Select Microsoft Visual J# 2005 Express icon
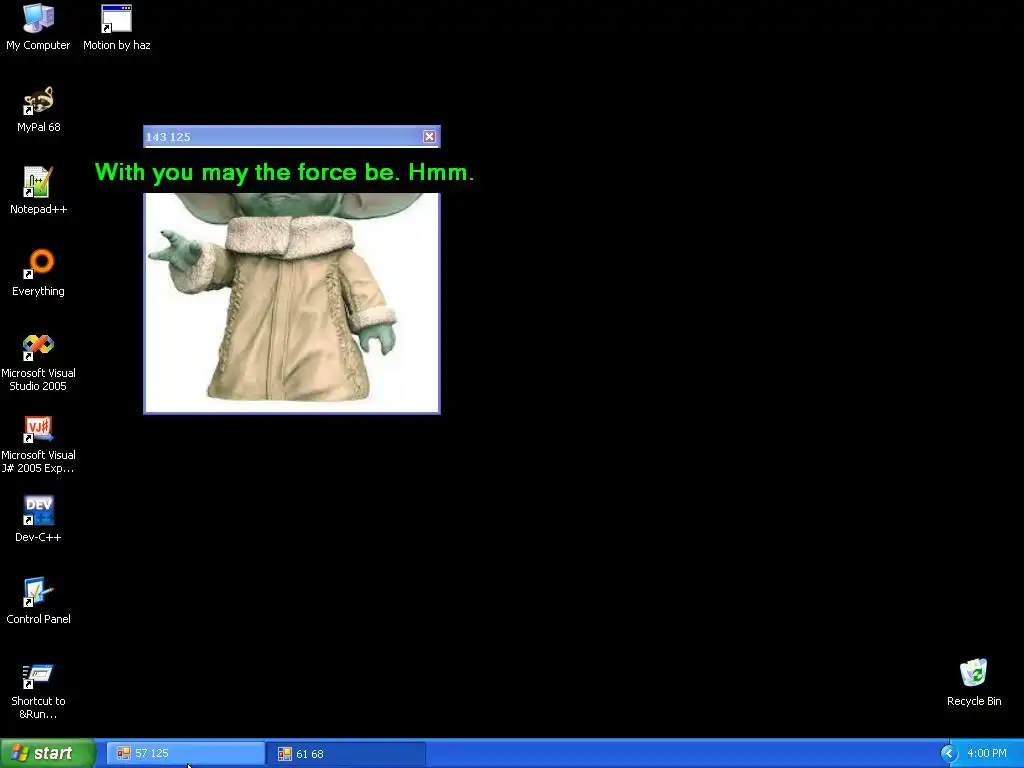 pyautogui.click(x=39, y=444)
